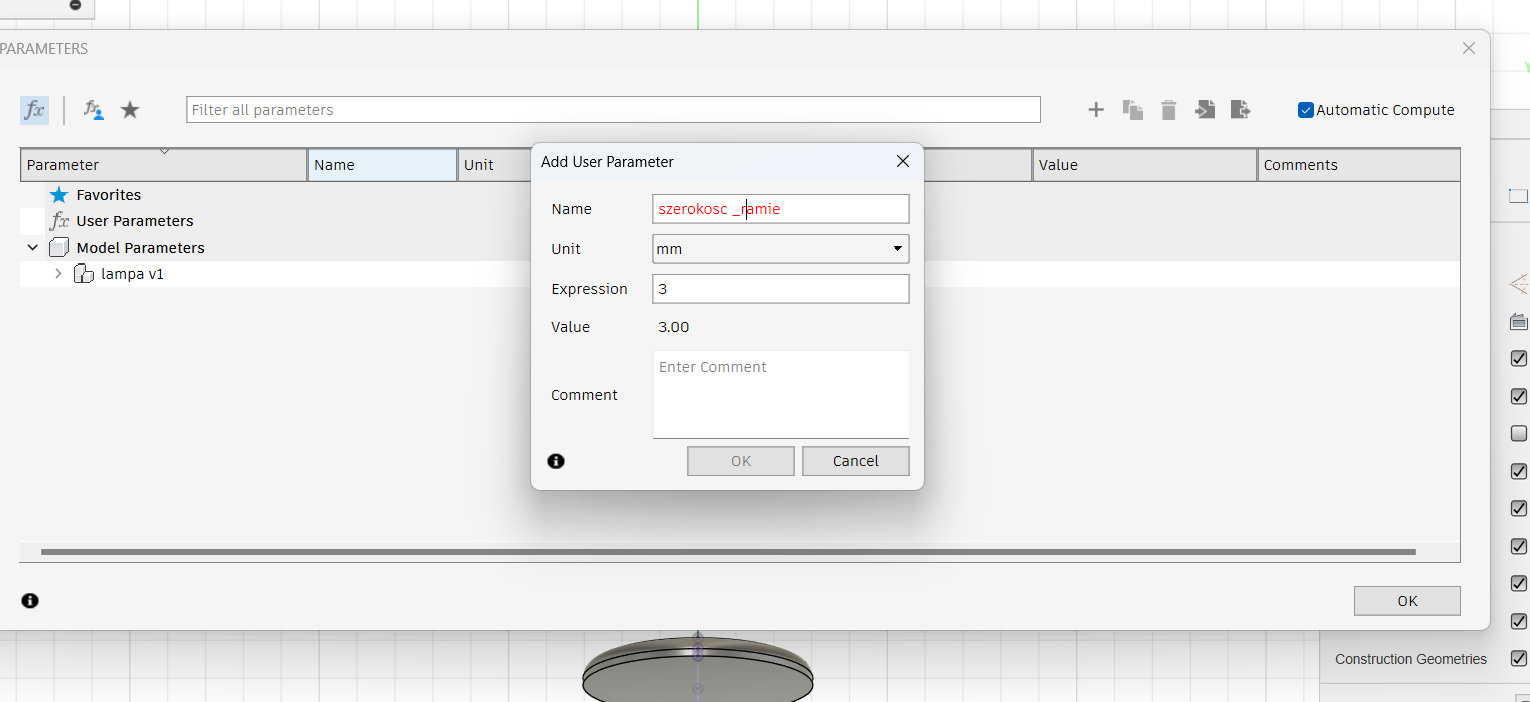This screenshot has width=1530, height=702.
Task: Click info icon at Parameters dialog bottom-left
Action: point(30,601)
